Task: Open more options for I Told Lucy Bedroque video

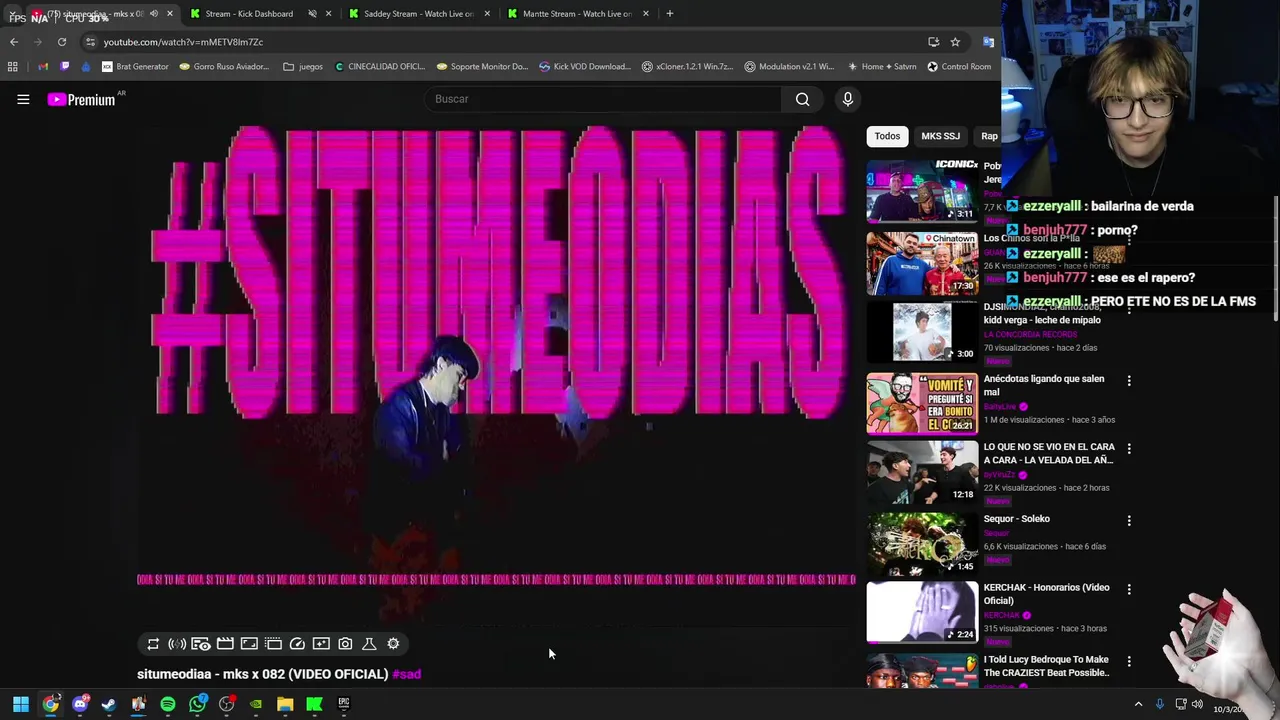Action: (x=1129, y=661)
